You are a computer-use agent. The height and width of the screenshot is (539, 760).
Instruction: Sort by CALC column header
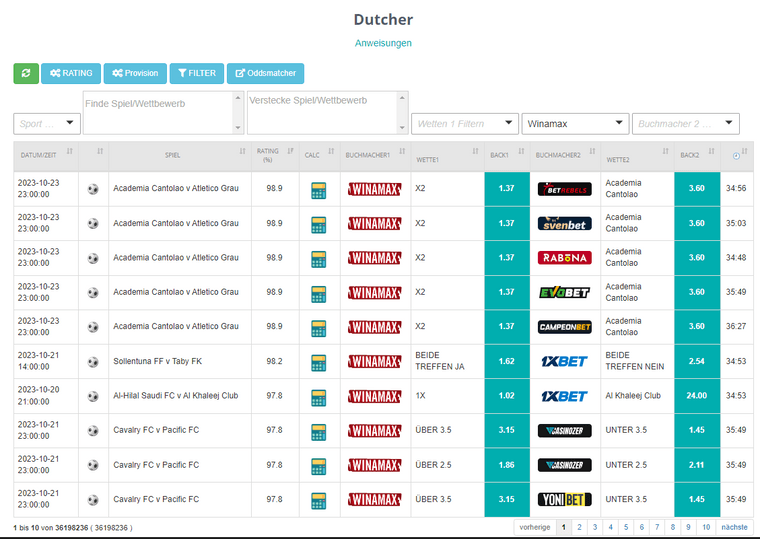(x=320, y=156)
